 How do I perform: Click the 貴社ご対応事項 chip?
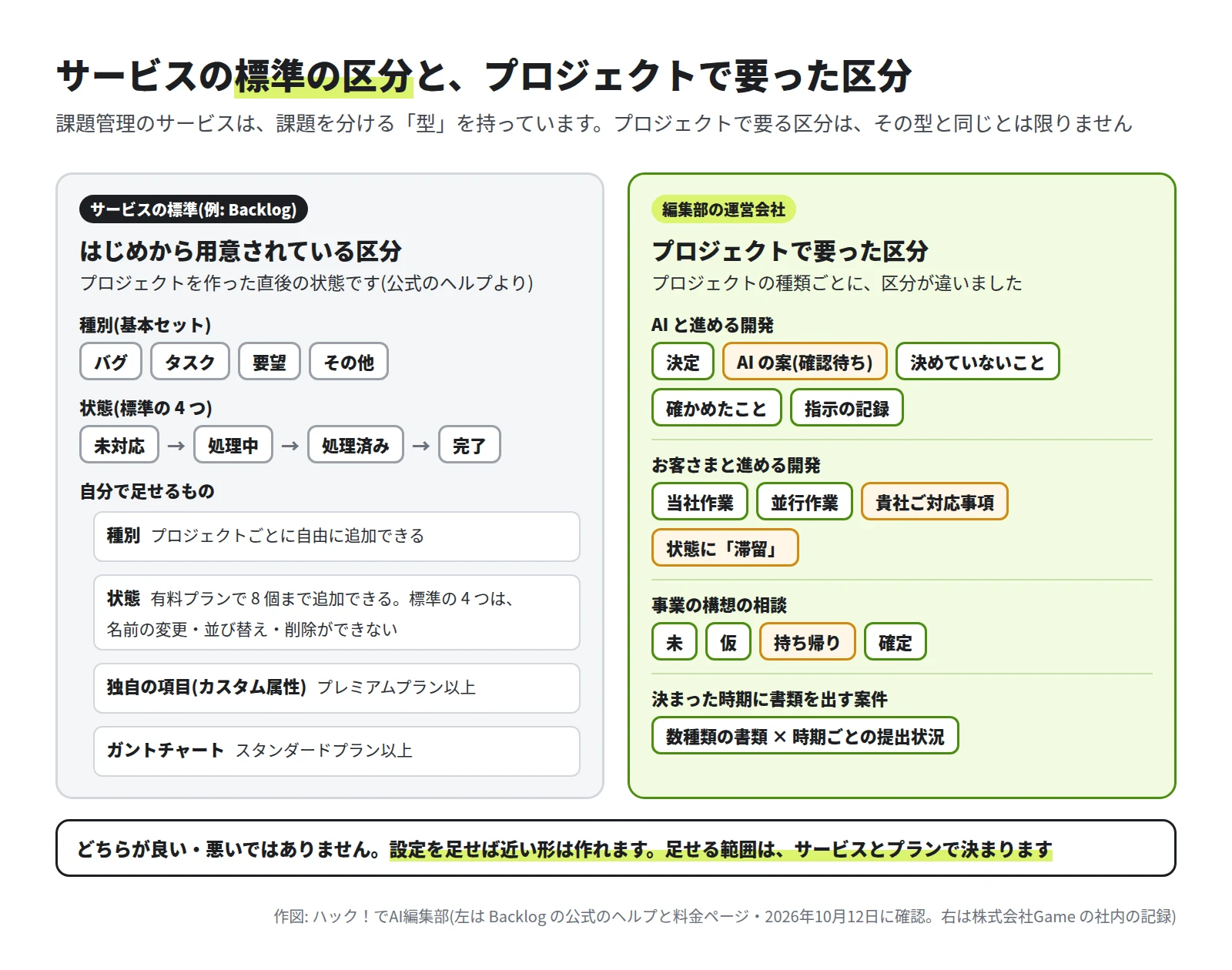pyautogui.click(x=935, y=502)
